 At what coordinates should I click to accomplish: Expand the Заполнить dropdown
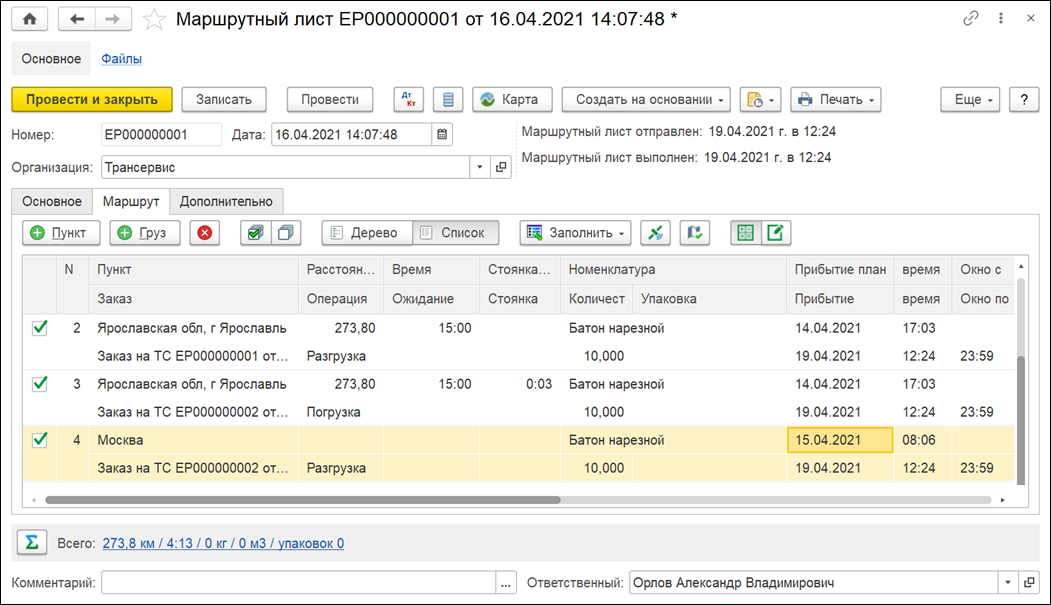[x=575, y=232]
